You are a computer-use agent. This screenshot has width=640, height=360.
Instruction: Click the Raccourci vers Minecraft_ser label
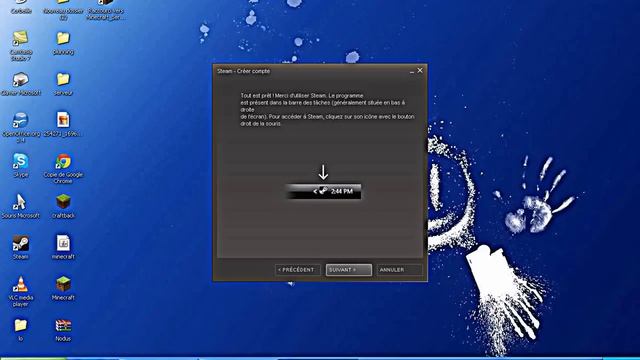point(106,14)
